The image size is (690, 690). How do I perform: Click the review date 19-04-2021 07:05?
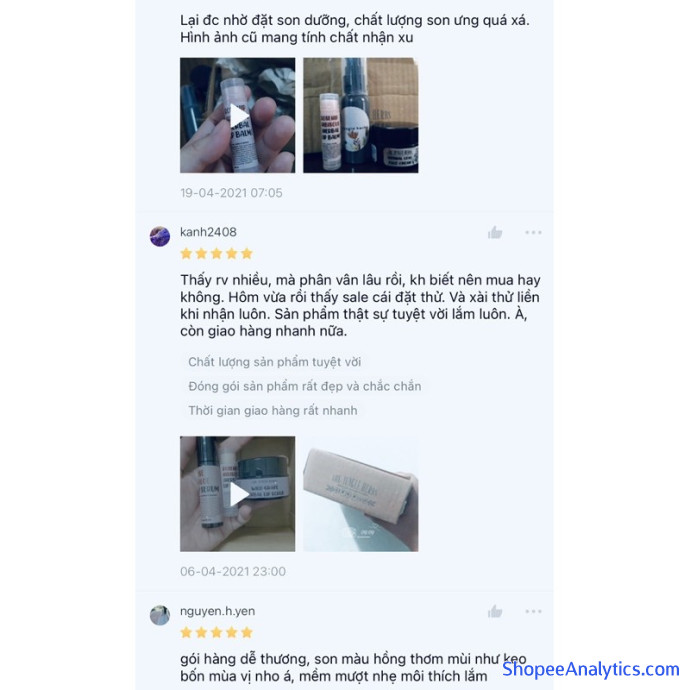pos(231,193)
